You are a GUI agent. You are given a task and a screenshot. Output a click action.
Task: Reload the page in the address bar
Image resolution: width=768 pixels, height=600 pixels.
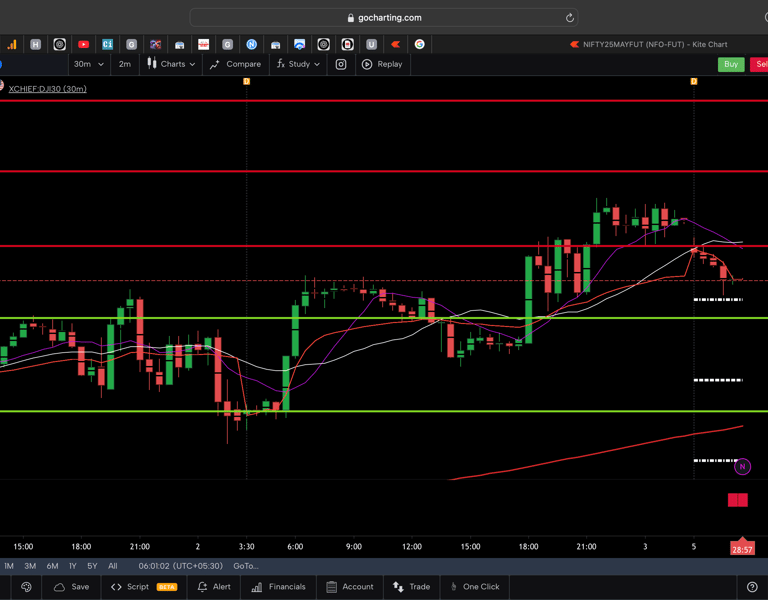[x=569, y=18]
